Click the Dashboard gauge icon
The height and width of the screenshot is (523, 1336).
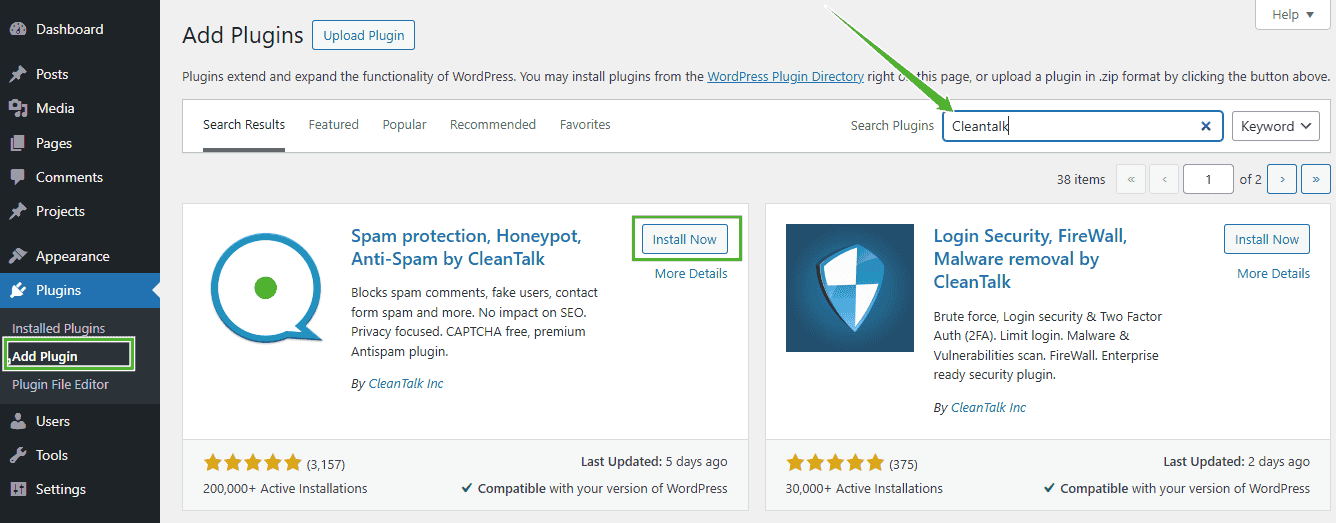[17, 29]
